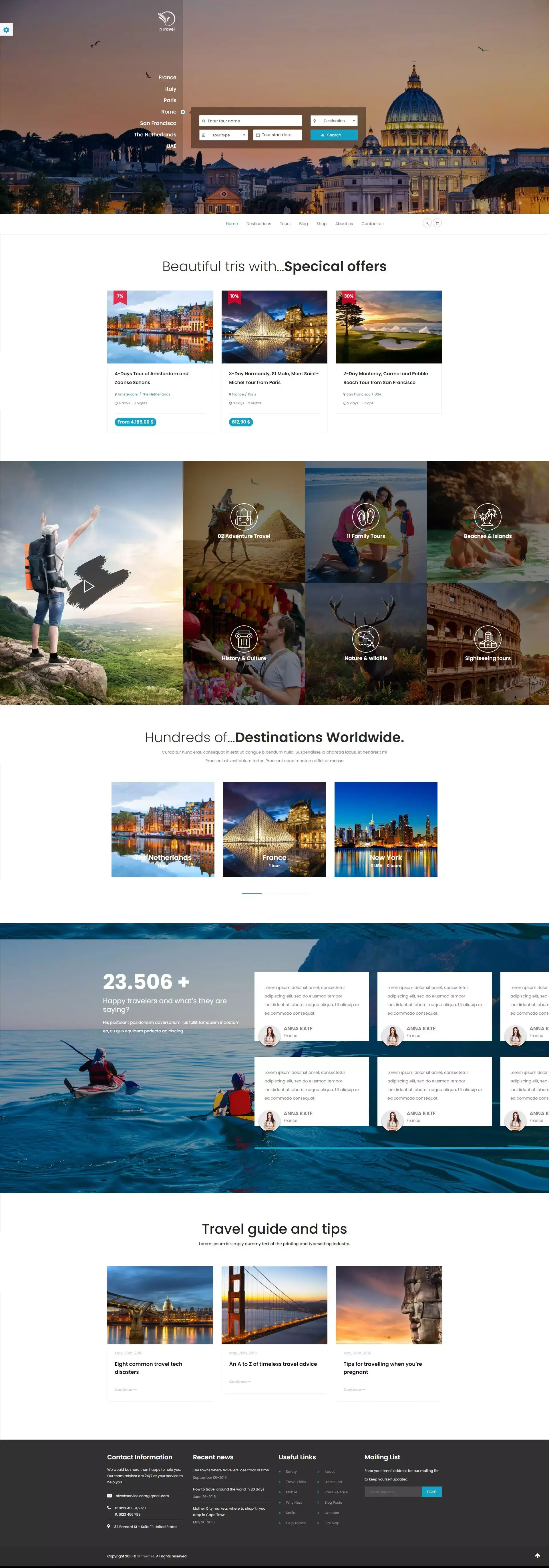Click the Family Tours flip-flops icon
The width and height of the screenshot is (549, 1568).
(365, 516)
